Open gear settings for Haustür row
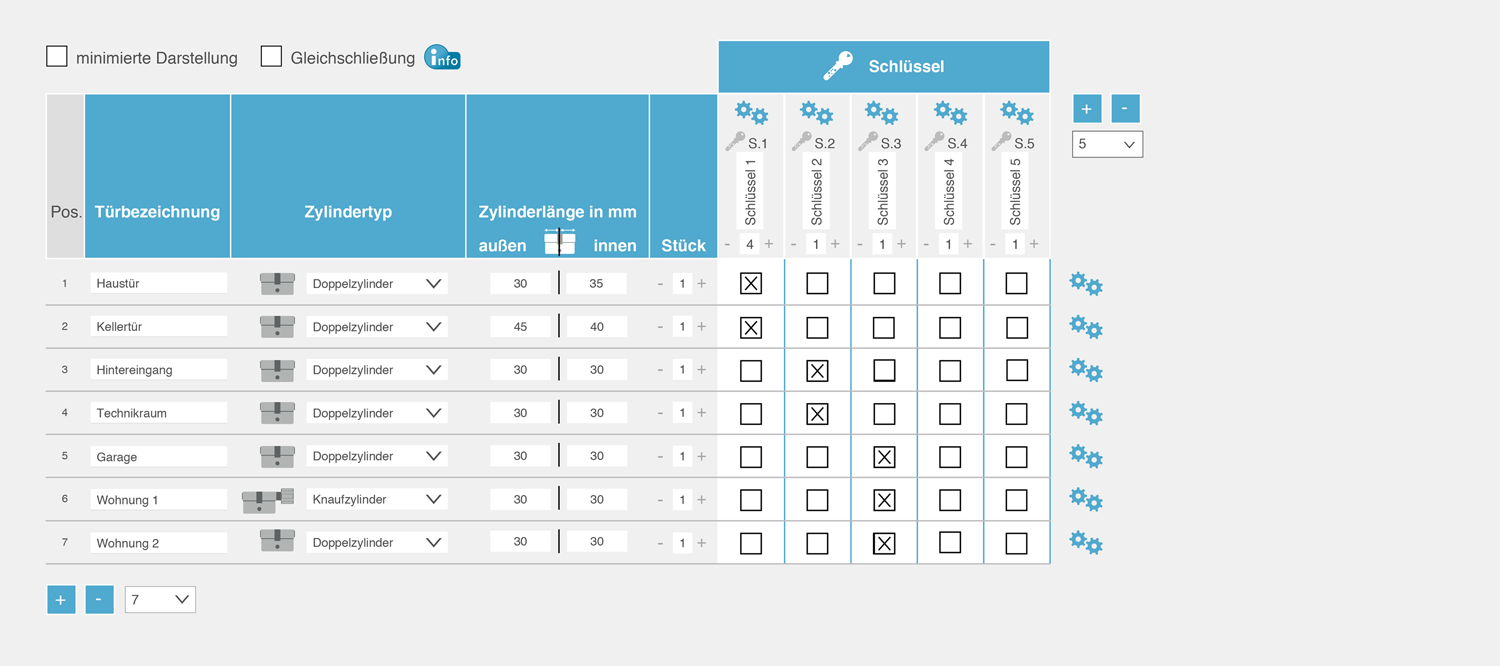The width and height of the screenshot is (1500, 666). (1085, 284)
